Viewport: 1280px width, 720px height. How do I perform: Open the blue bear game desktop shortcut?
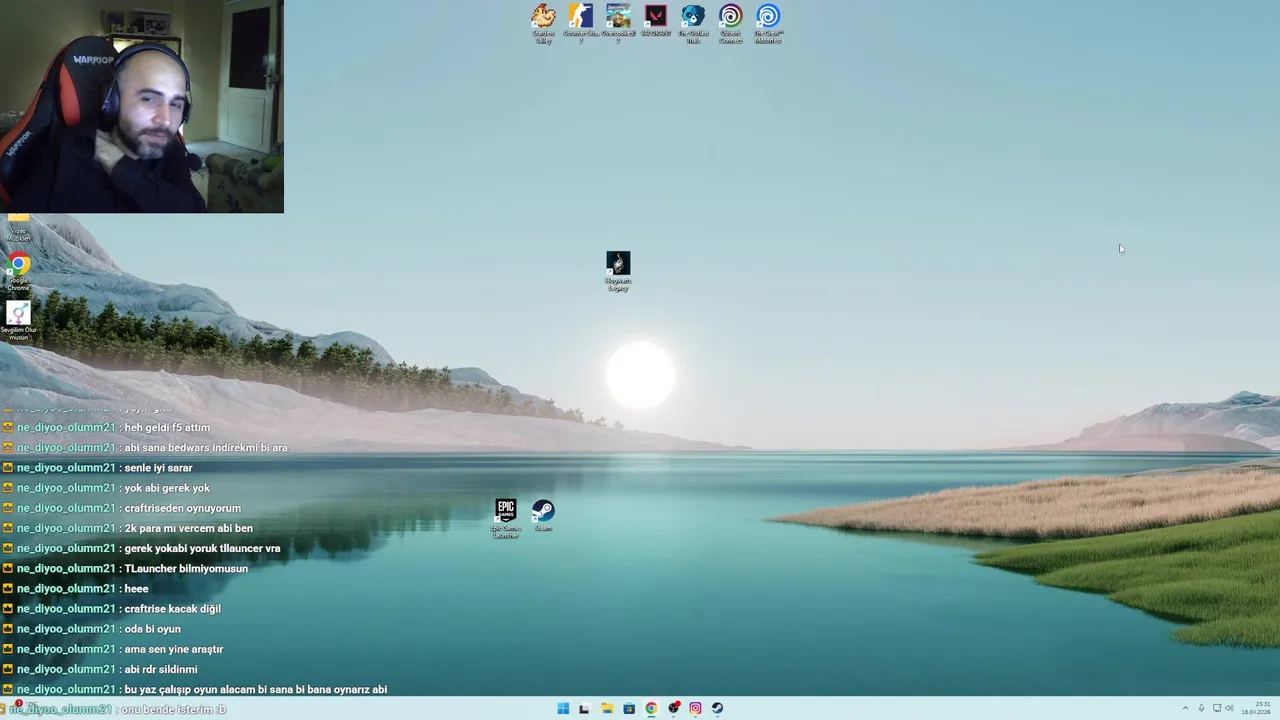(x=693, y=24)
